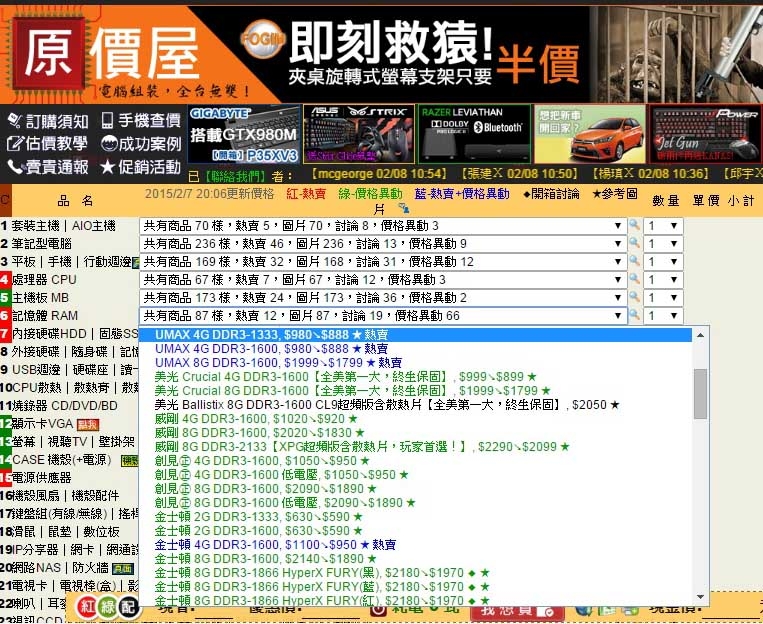Click the mcgeorge 02/08 10:54 ticker entry
Screen dimensions: 763x624
pos(379,174)
